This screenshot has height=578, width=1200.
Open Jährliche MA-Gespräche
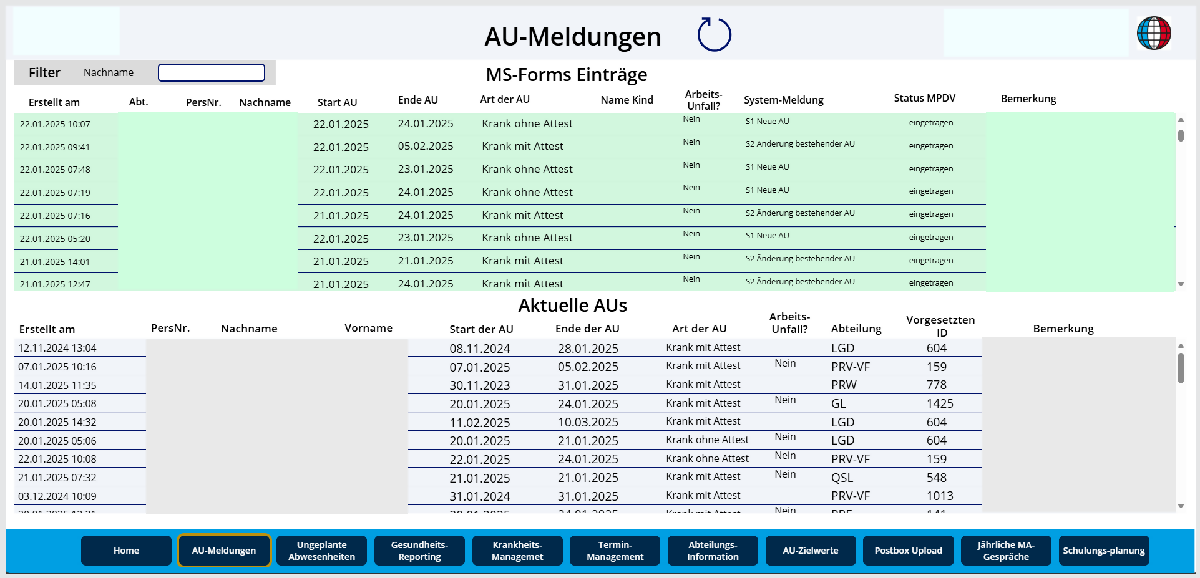[x=1005, y=550]
